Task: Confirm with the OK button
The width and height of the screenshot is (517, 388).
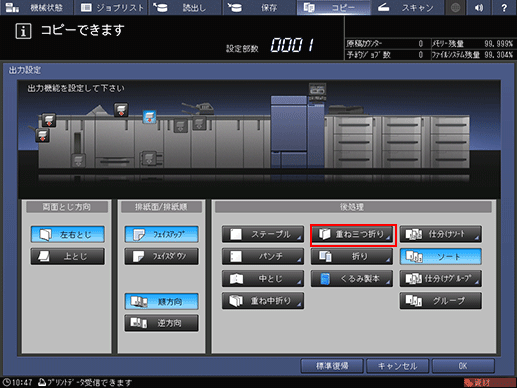Action: [463, 366]
